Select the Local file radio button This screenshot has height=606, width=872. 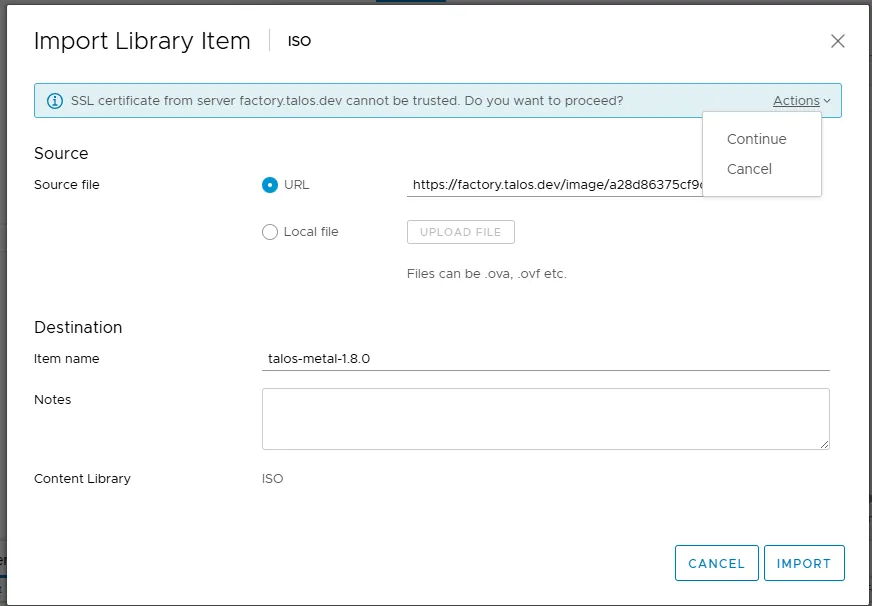point(270,232)
